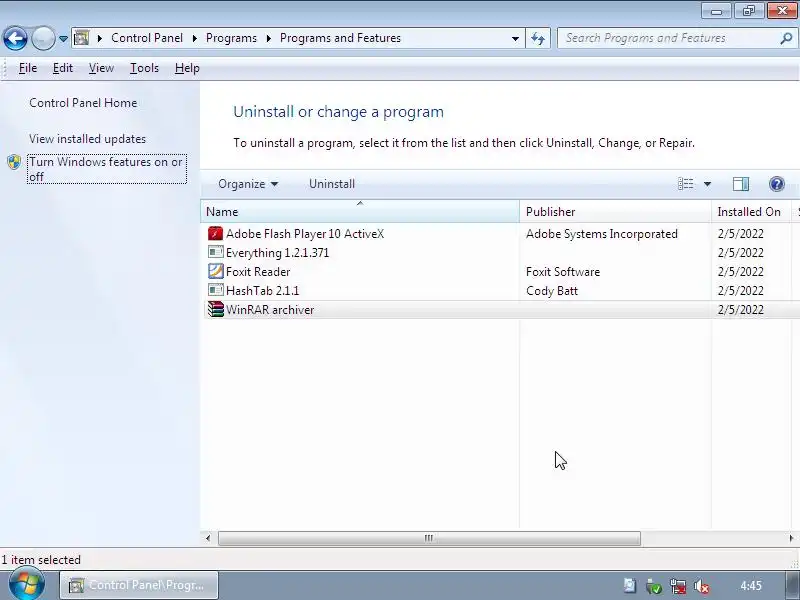Open the Help menu

[187, 68]
